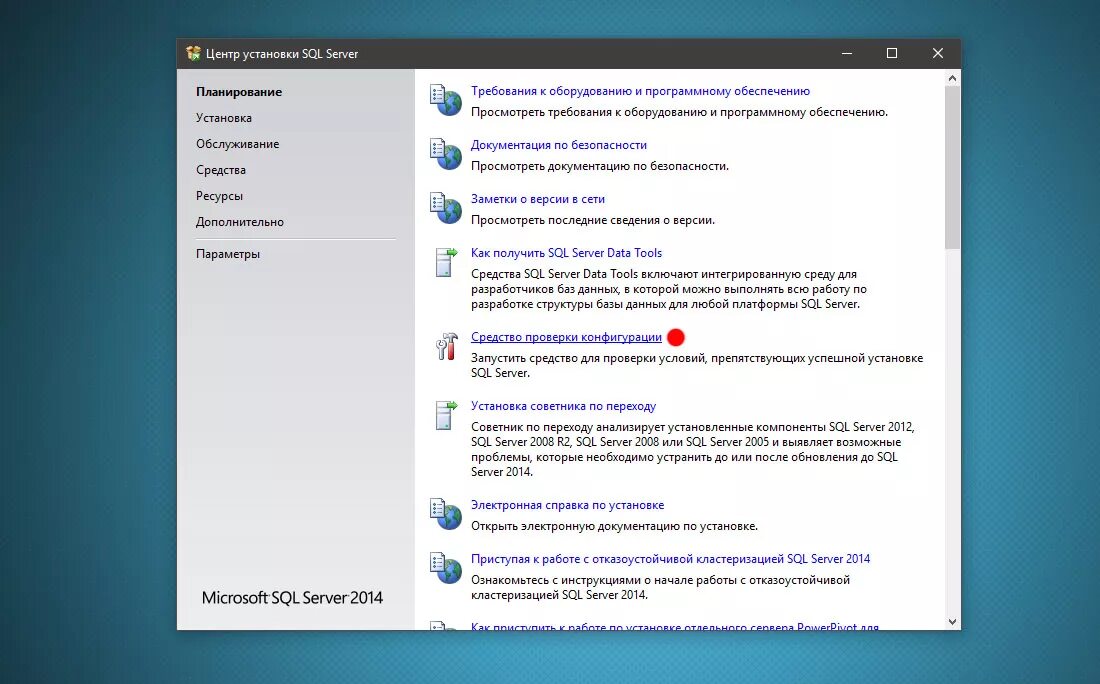The height and width of the screenshot is (684, 1100).
Task: Click the scrollbar down arrow
Action: pyautogui.click(x=952, y=622)
